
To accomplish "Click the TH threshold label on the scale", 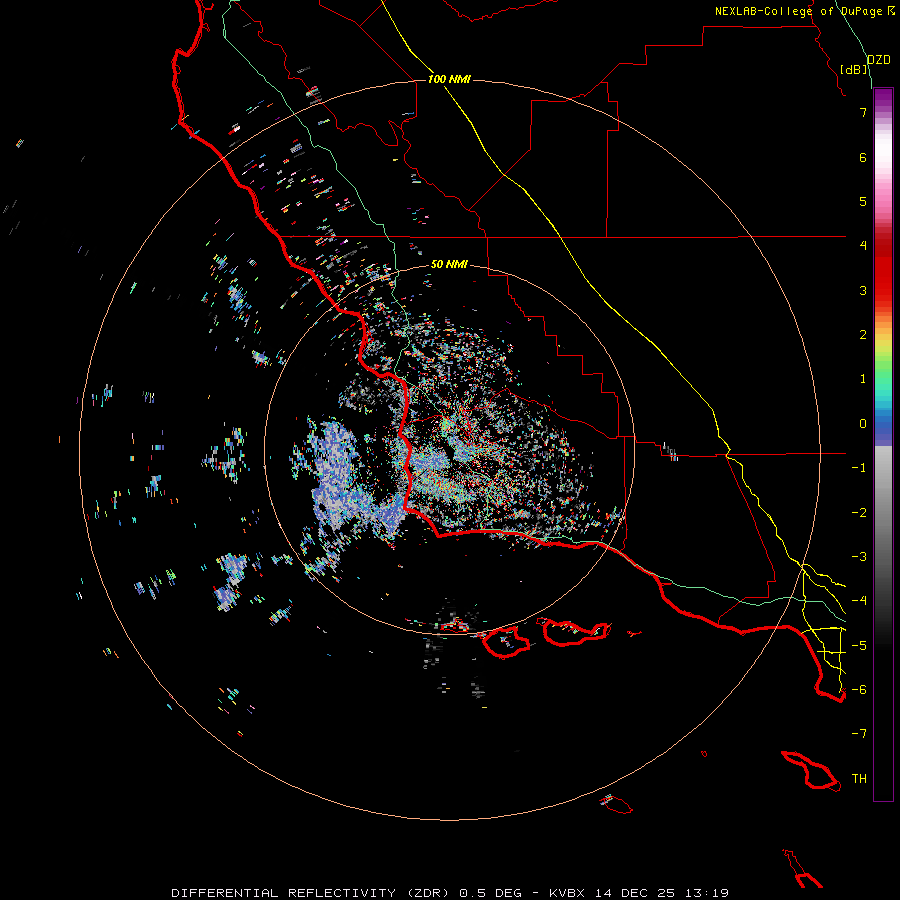I will tap(859, 779).
